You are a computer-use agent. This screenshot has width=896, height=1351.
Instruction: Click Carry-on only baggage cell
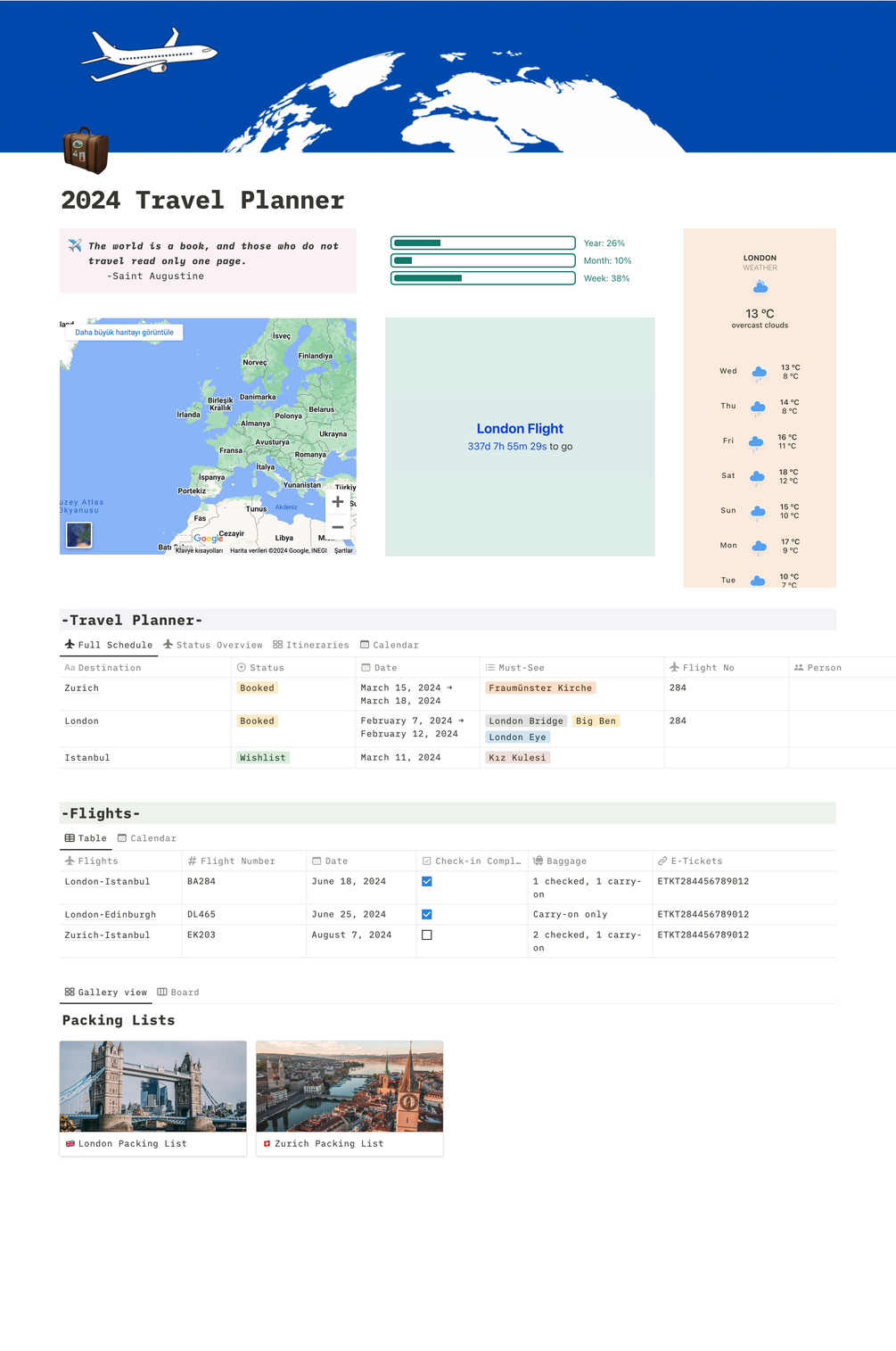(x=589, y=915)
